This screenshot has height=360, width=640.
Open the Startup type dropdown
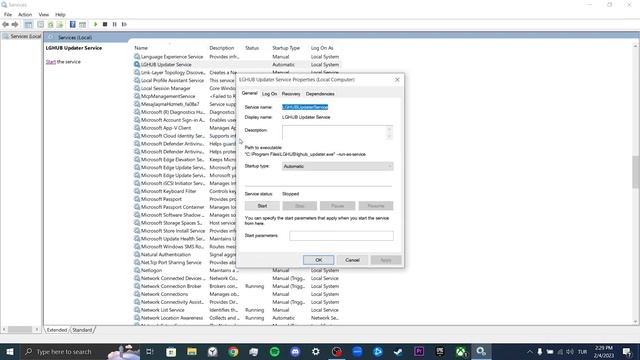pos(338,167)
